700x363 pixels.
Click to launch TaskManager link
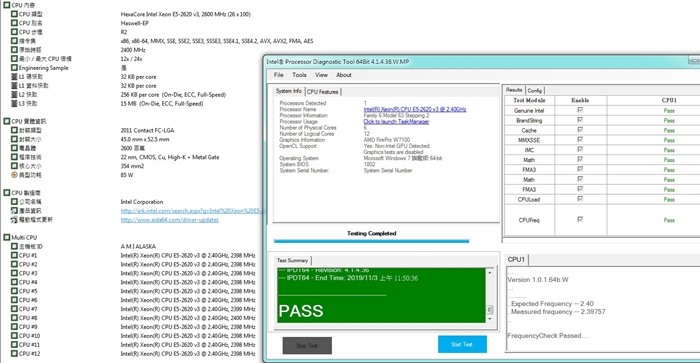396,121
